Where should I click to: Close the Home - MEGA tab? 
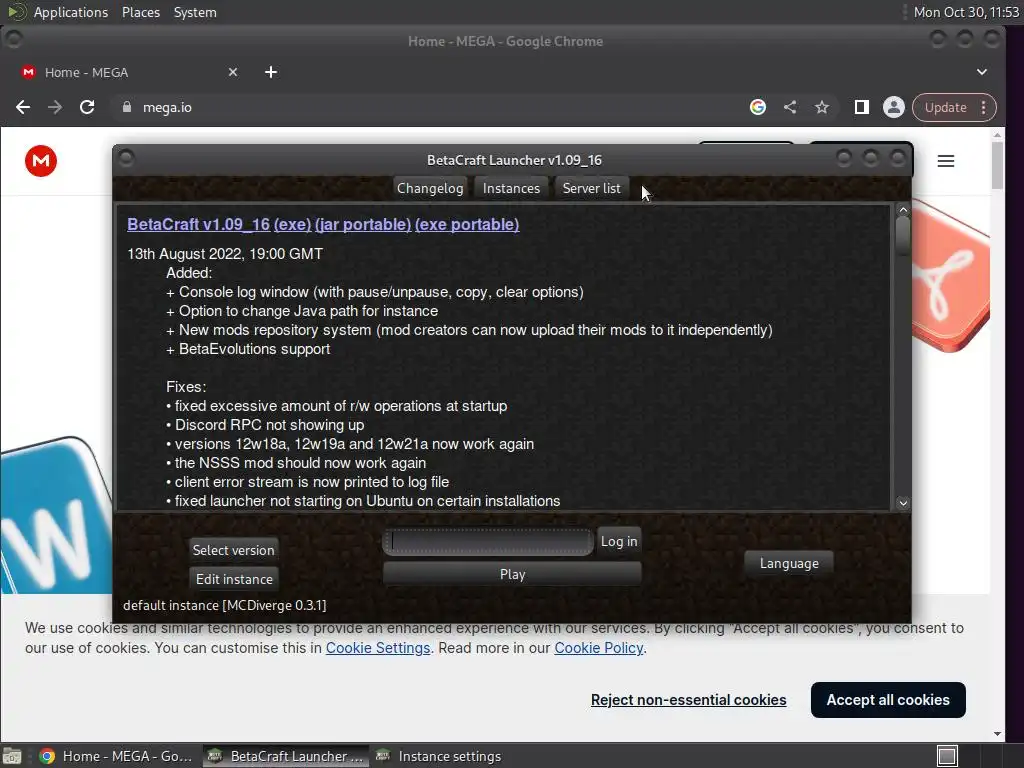(232, 72)
